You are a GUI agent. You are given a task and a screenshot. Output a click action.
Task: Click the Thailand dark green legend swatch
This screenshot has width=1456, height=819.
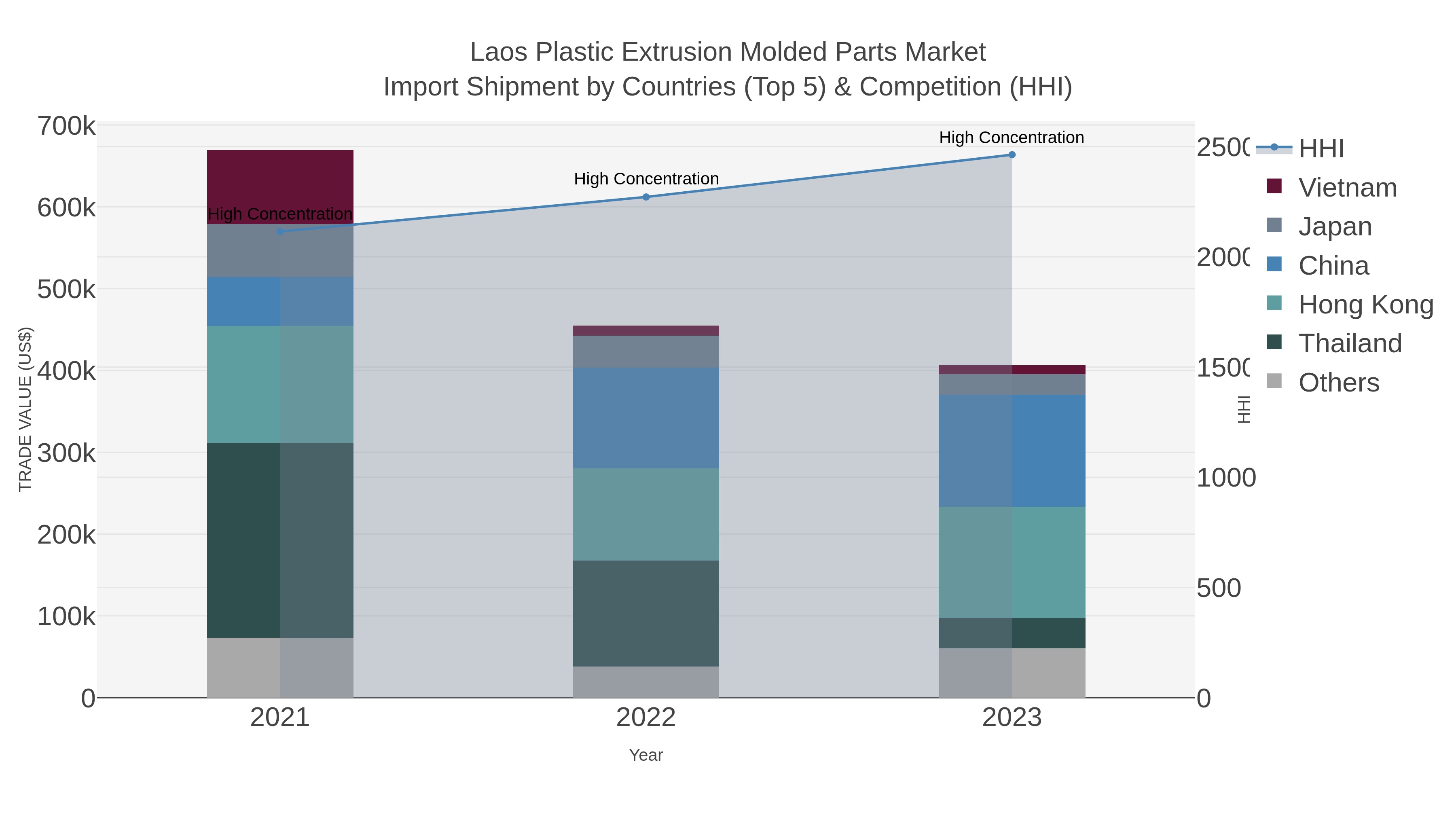(x=1274, y=341)
